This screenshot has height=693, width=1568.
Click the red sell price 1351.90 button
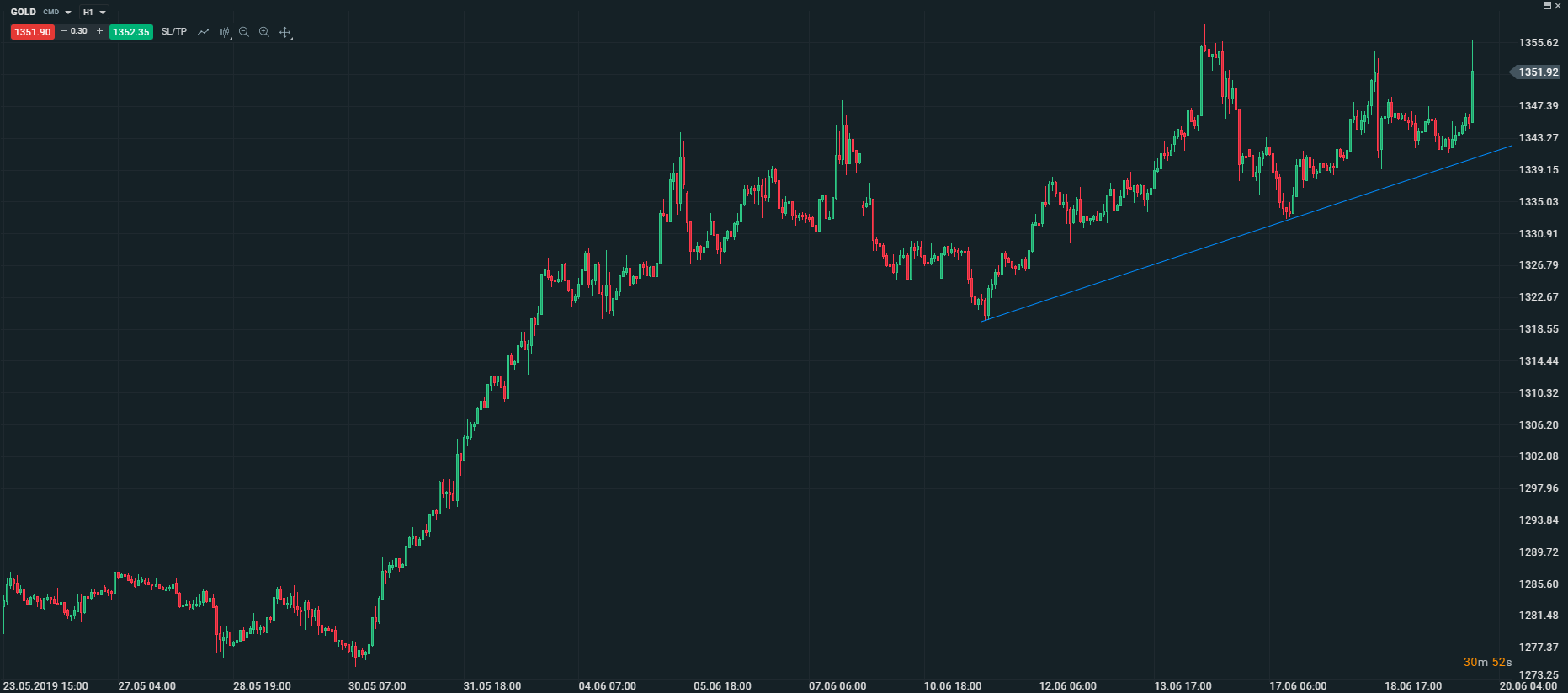coord(32,32)
